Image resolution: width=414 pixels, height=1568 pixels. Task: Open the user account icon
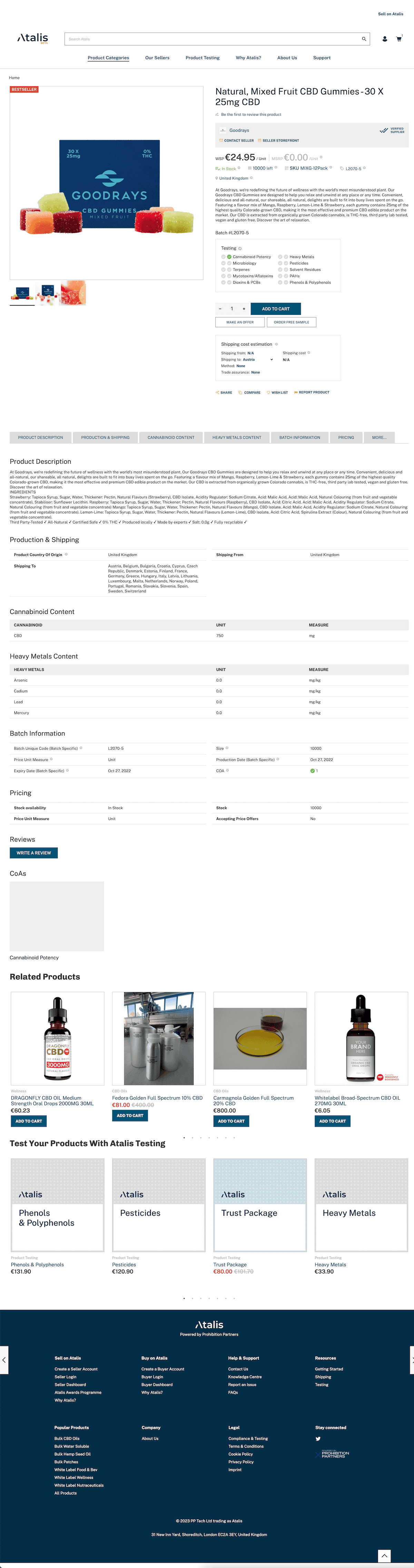coord(385,39)
